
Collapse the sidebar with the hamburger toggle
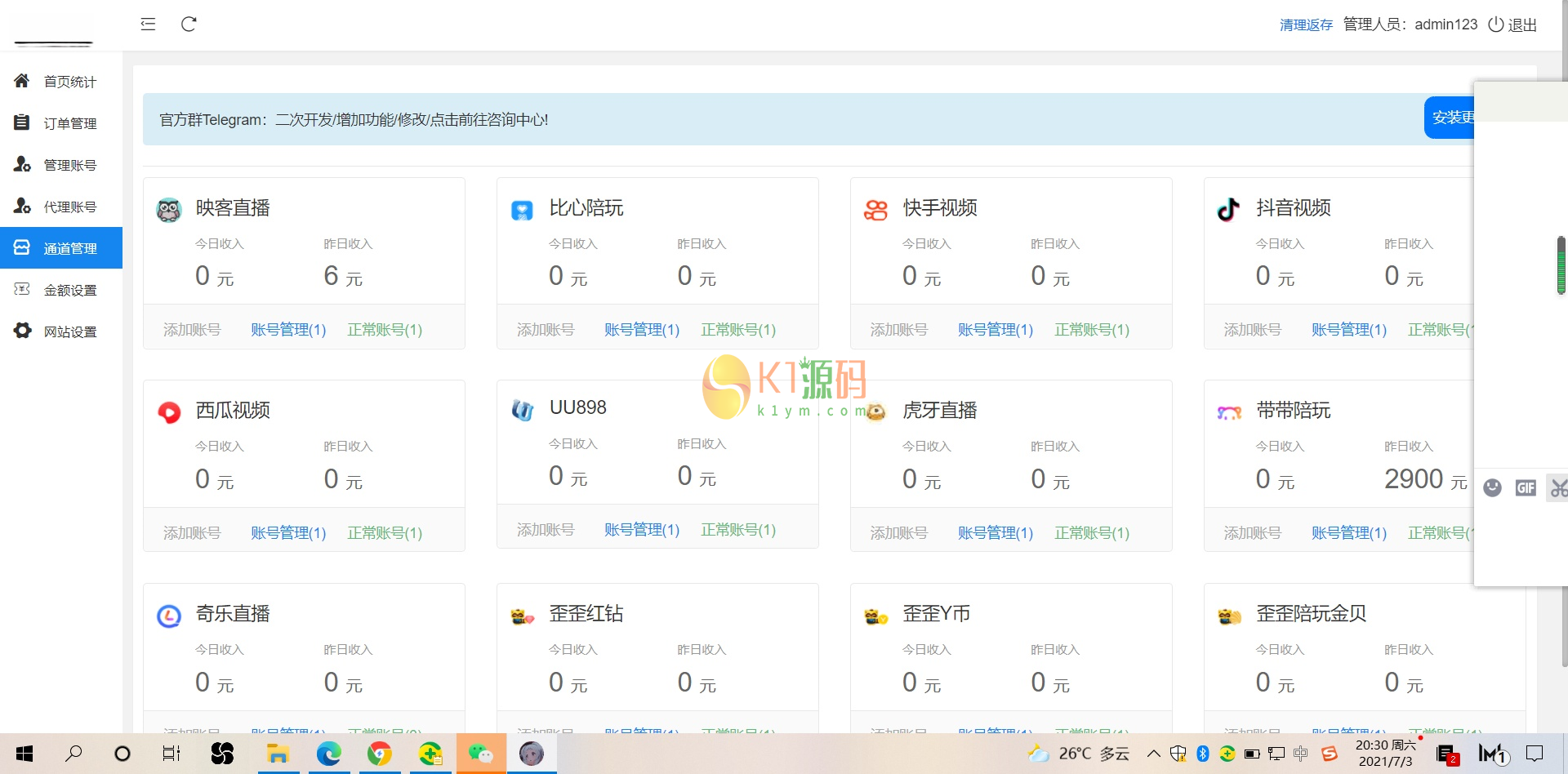(148, 24)
